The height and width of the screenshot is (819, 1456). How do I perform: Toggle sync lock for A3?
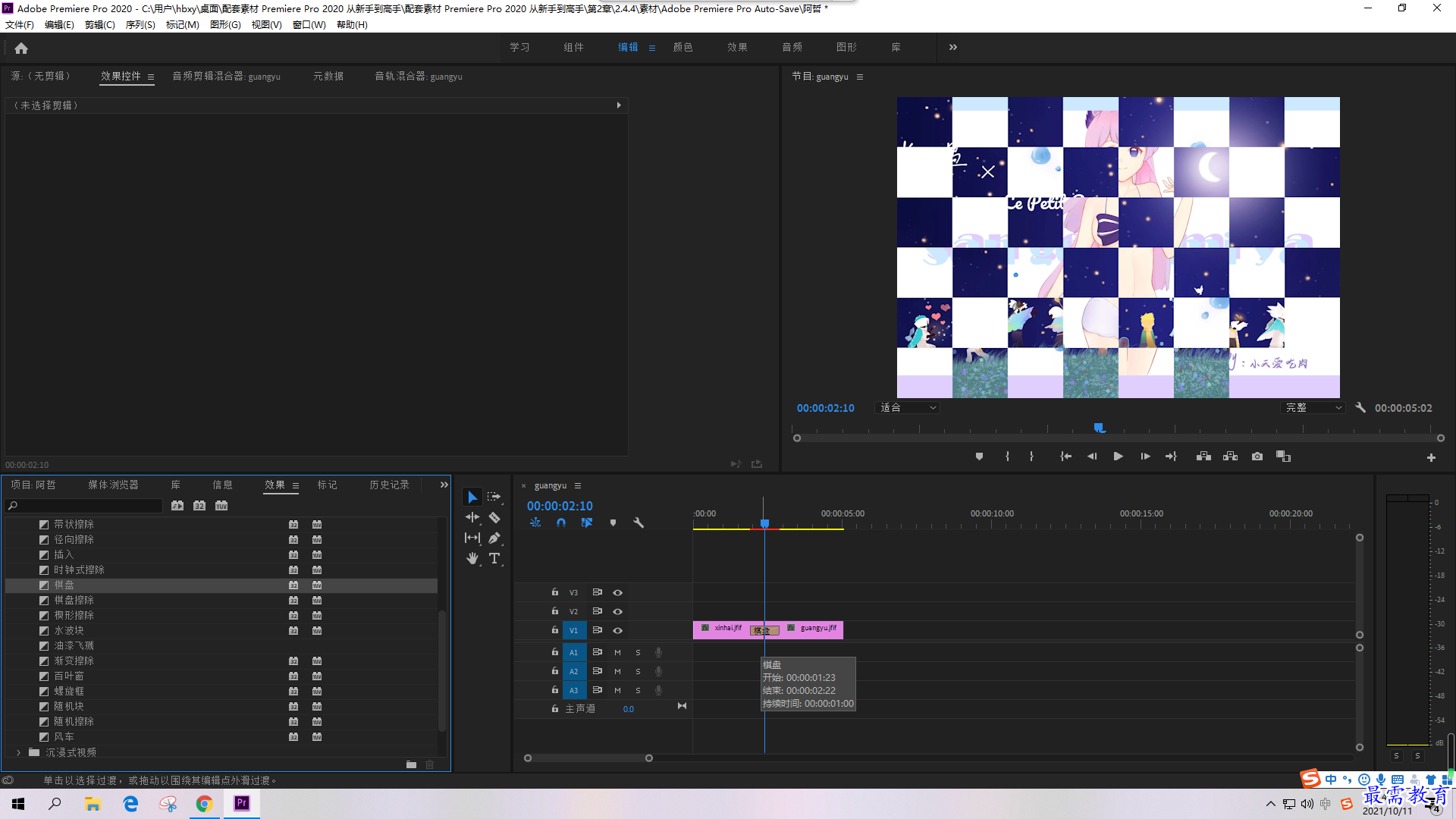click(598, 690)
